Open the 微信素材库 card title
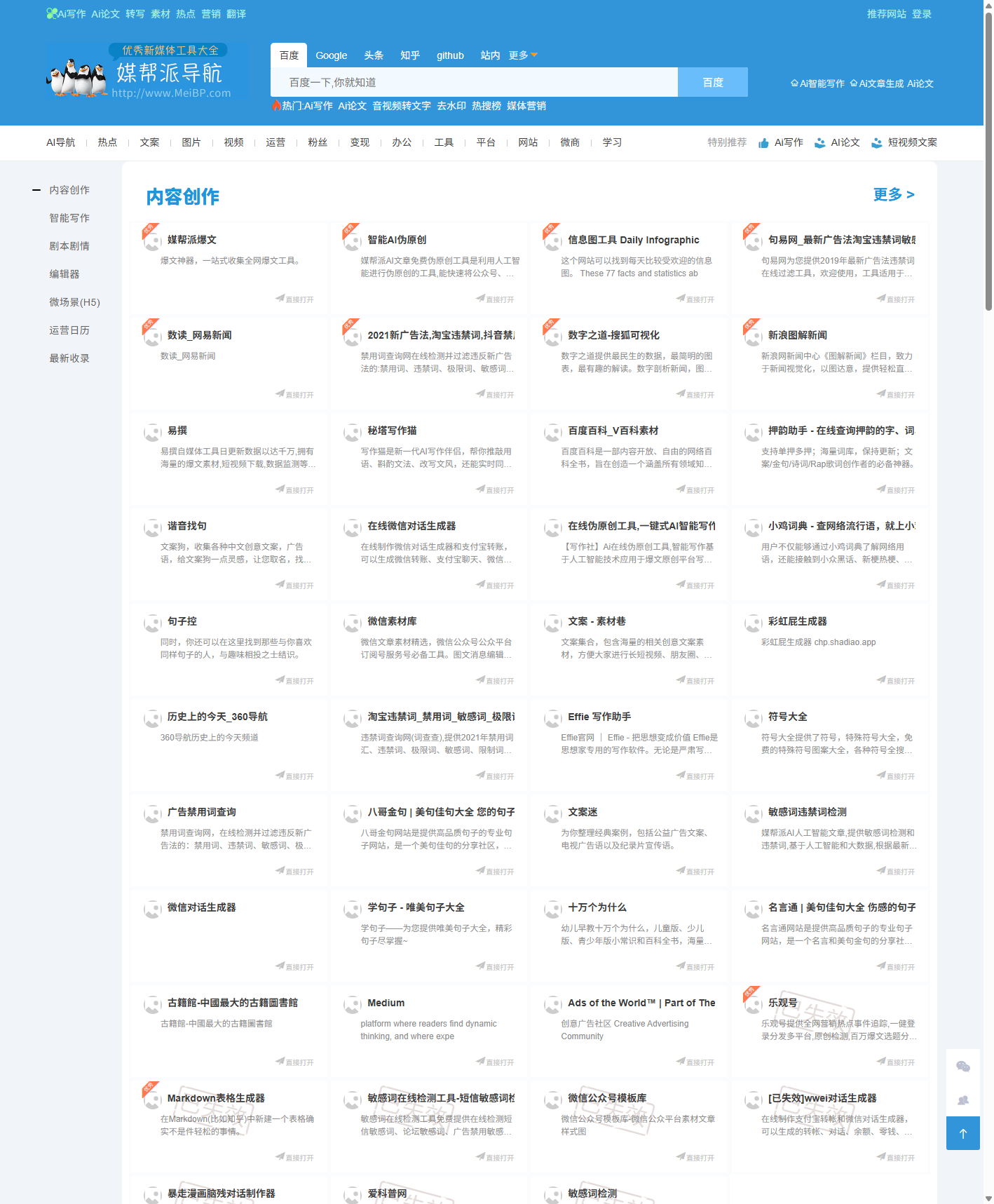 [392, 621]
